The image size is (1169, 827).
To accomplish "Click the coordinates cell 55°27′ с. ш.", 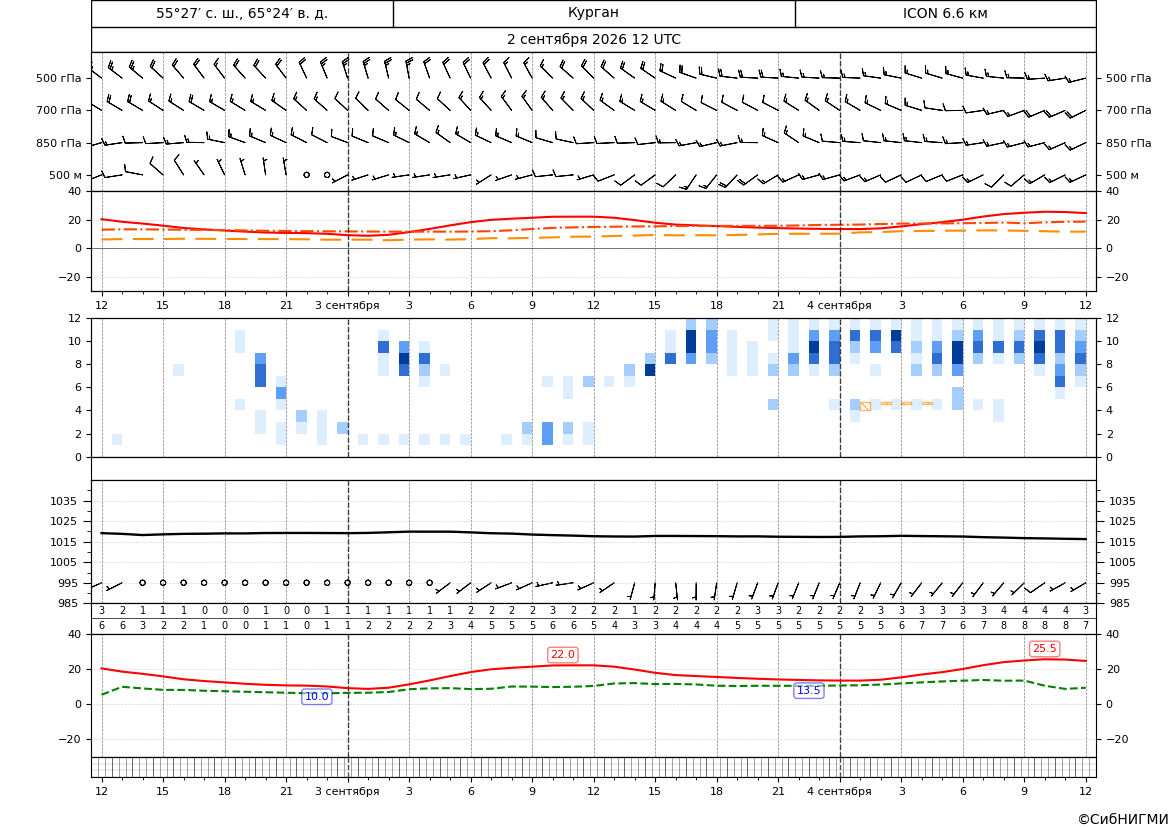I will pyautogui.click(x=242, y=13).
